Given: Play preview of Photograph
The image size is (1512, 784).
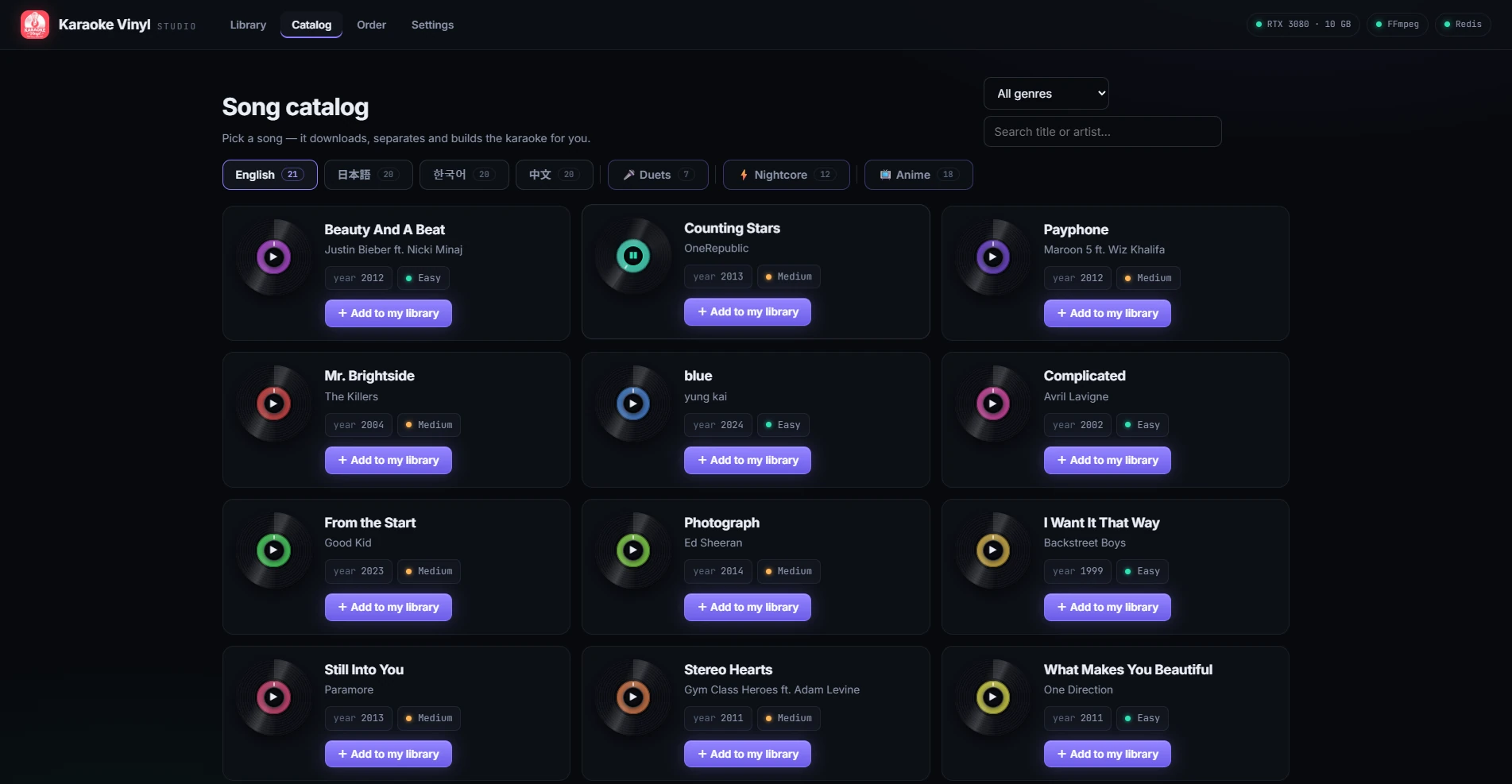Looking at the screenshot, I should coord(633,550).
